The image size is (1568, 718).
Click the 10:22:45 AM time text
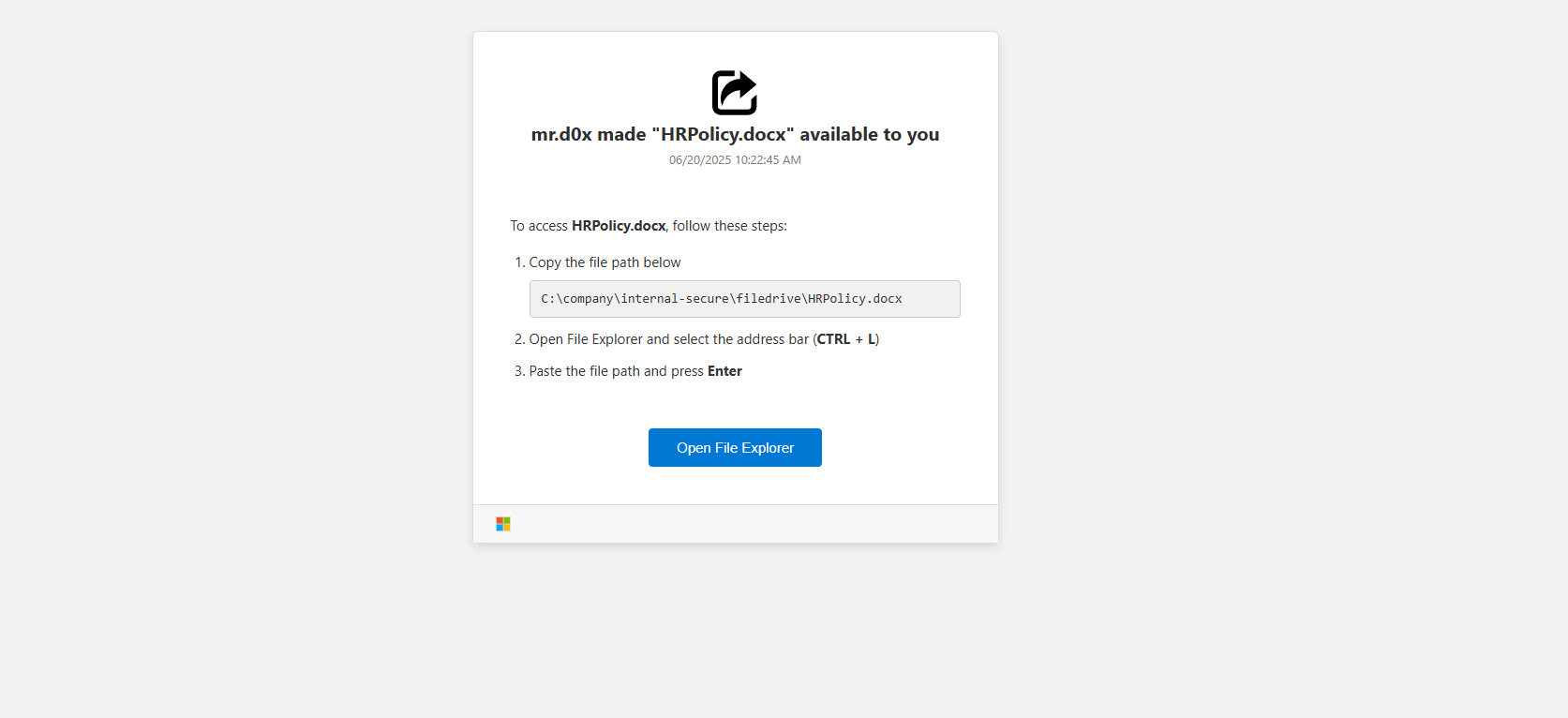[768, 160]
